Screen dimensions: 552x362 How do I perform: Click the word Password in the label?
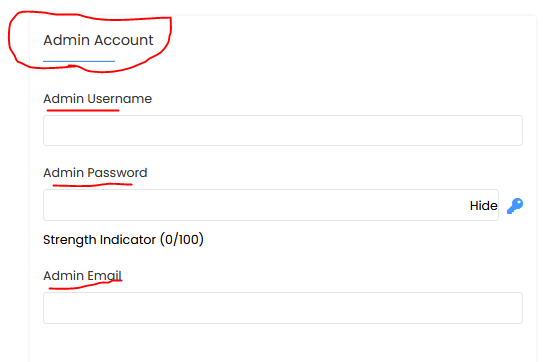117,173
